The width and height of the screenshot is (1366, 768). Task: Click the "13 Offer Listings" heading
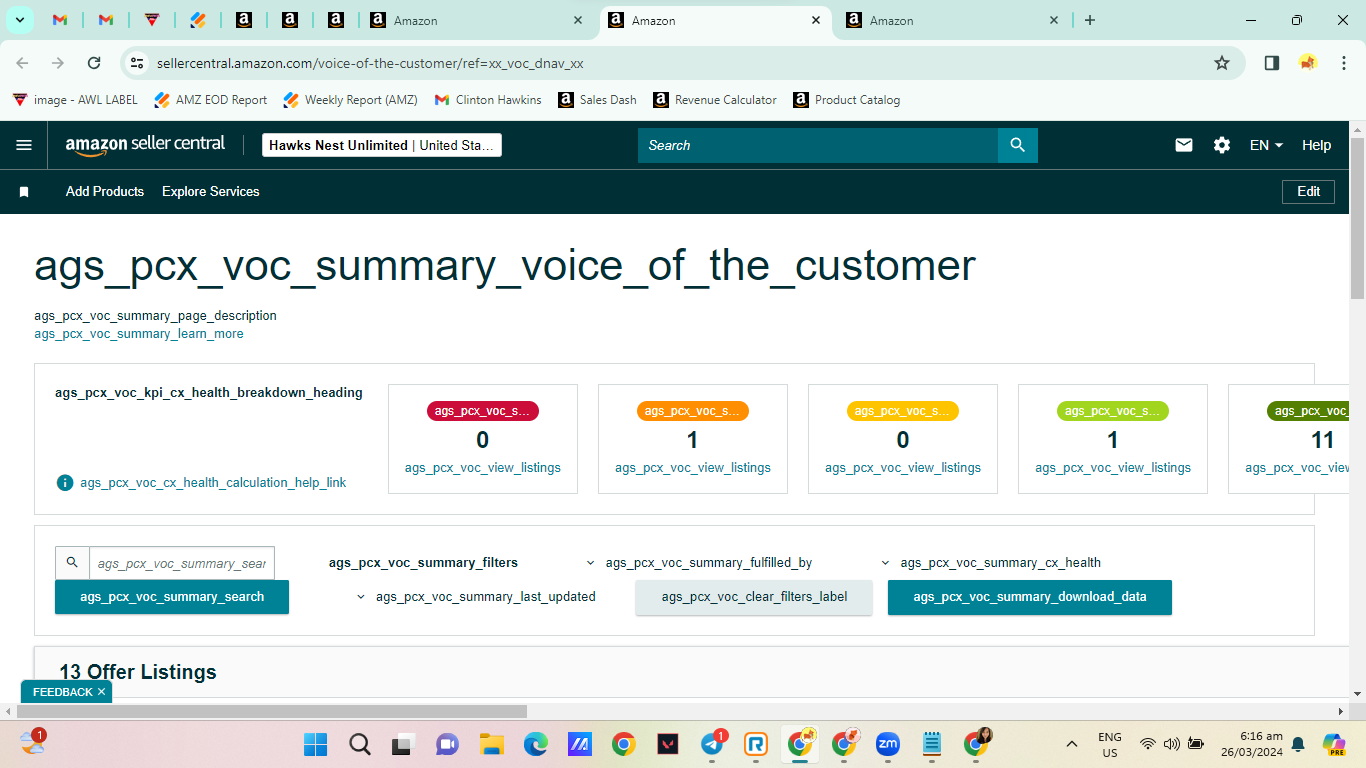point(138,672)
